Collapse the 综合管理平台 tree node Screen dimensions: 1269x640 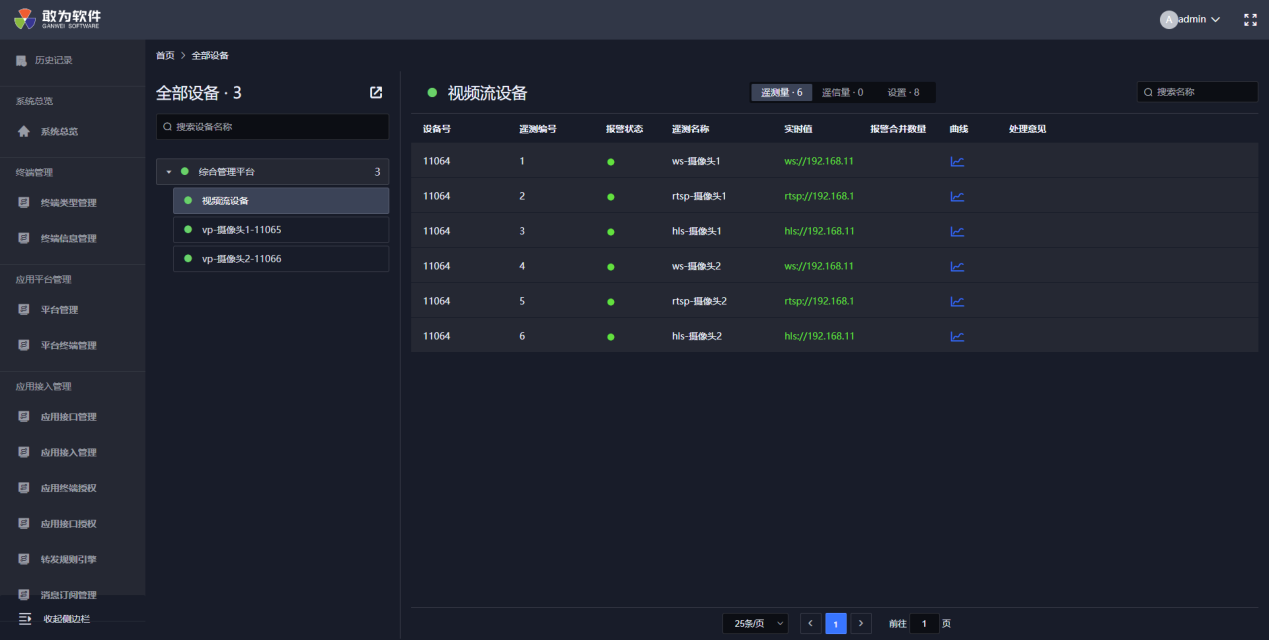coord(169,172)
